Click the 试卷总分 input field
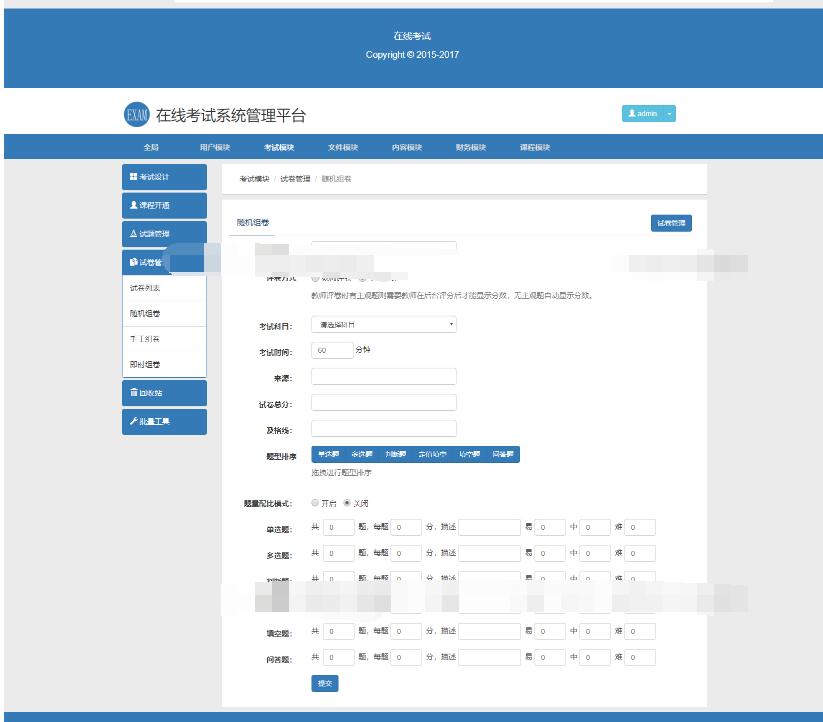The width and height of the screenshot is (823, 722). click(x=384, y=403)
